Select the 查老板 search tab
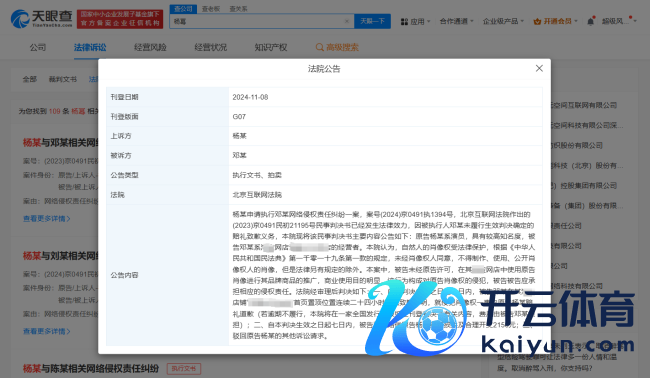This screenshot has width=650, height=378. click(x=211, y=9)
